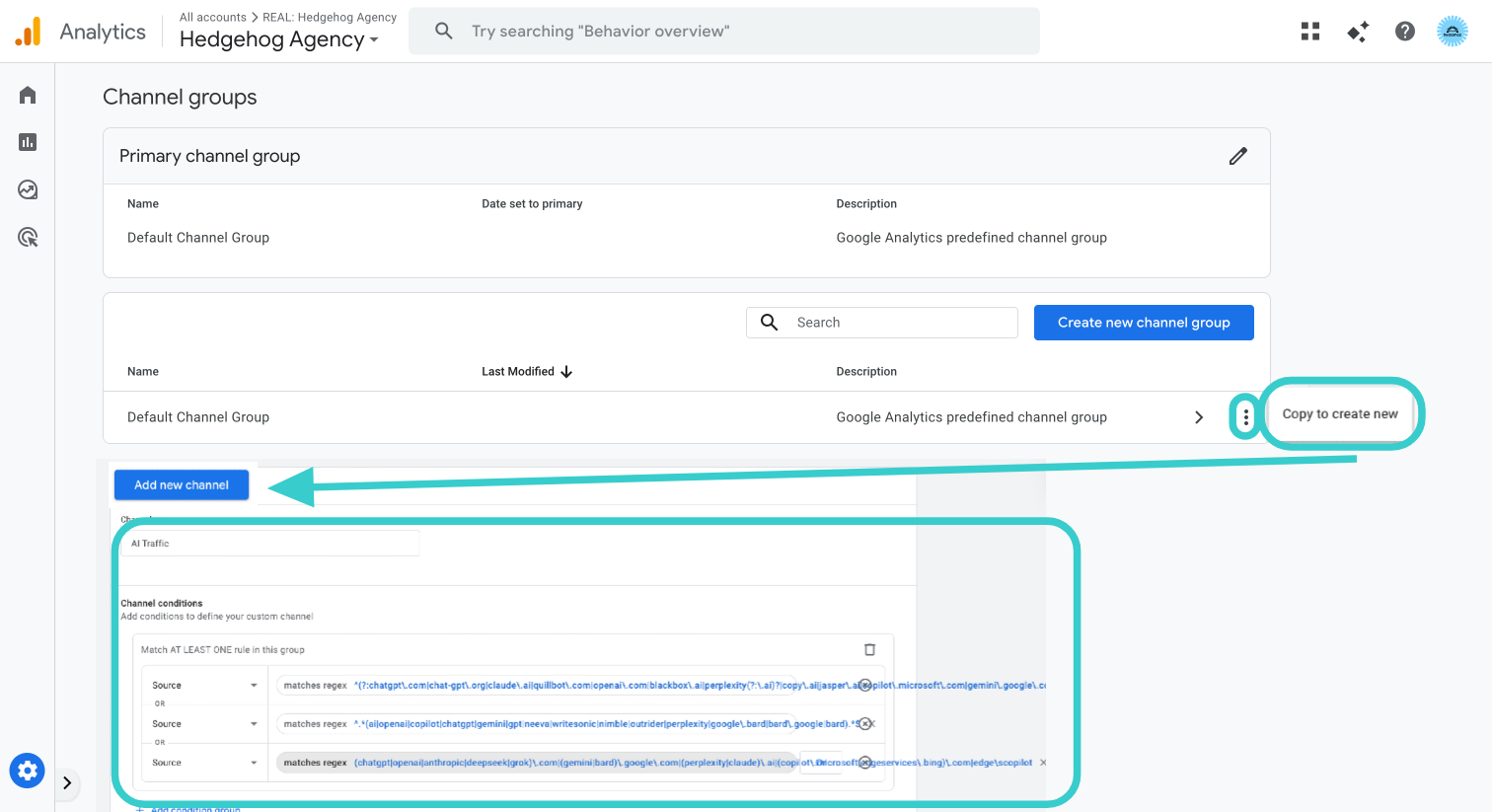The height and width of the screenshot is (812, 1492).
Task: Edit the second regex condition starting ^.*(ai|openai
Action: (536, 724)
